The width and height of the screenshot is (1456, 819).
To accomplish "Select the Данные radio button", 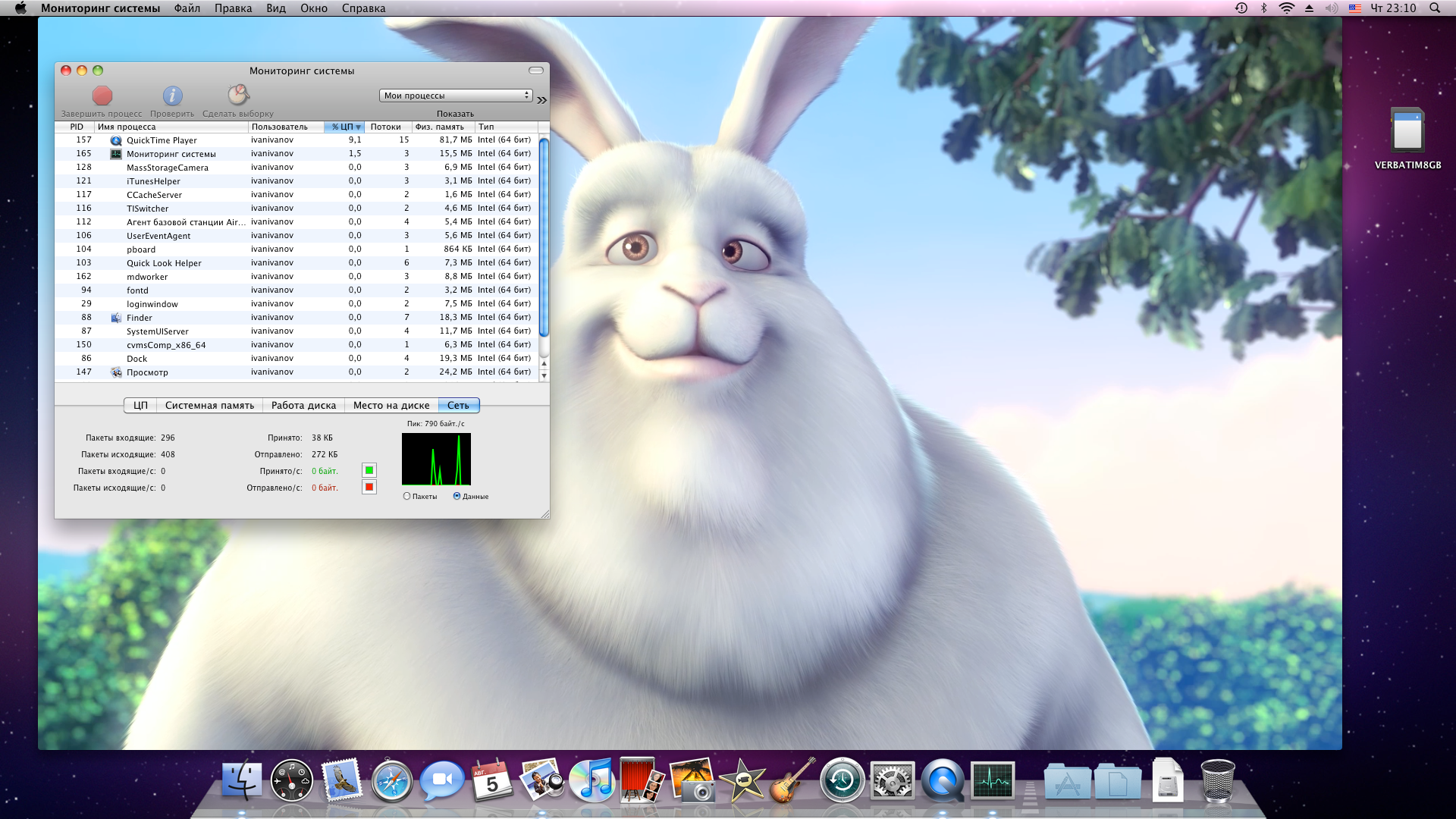I will pos(457,497).
